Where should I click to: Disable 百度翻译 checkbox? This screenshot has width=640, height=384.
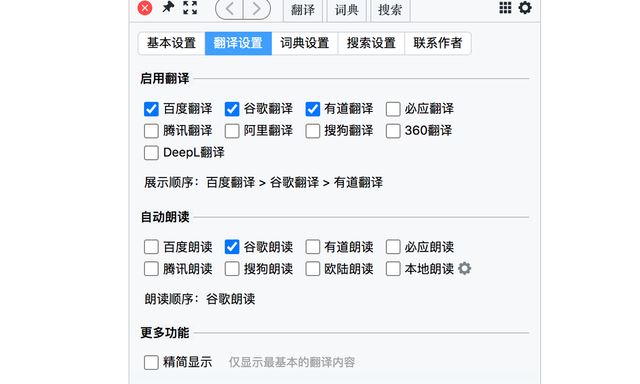pos(151,109)
